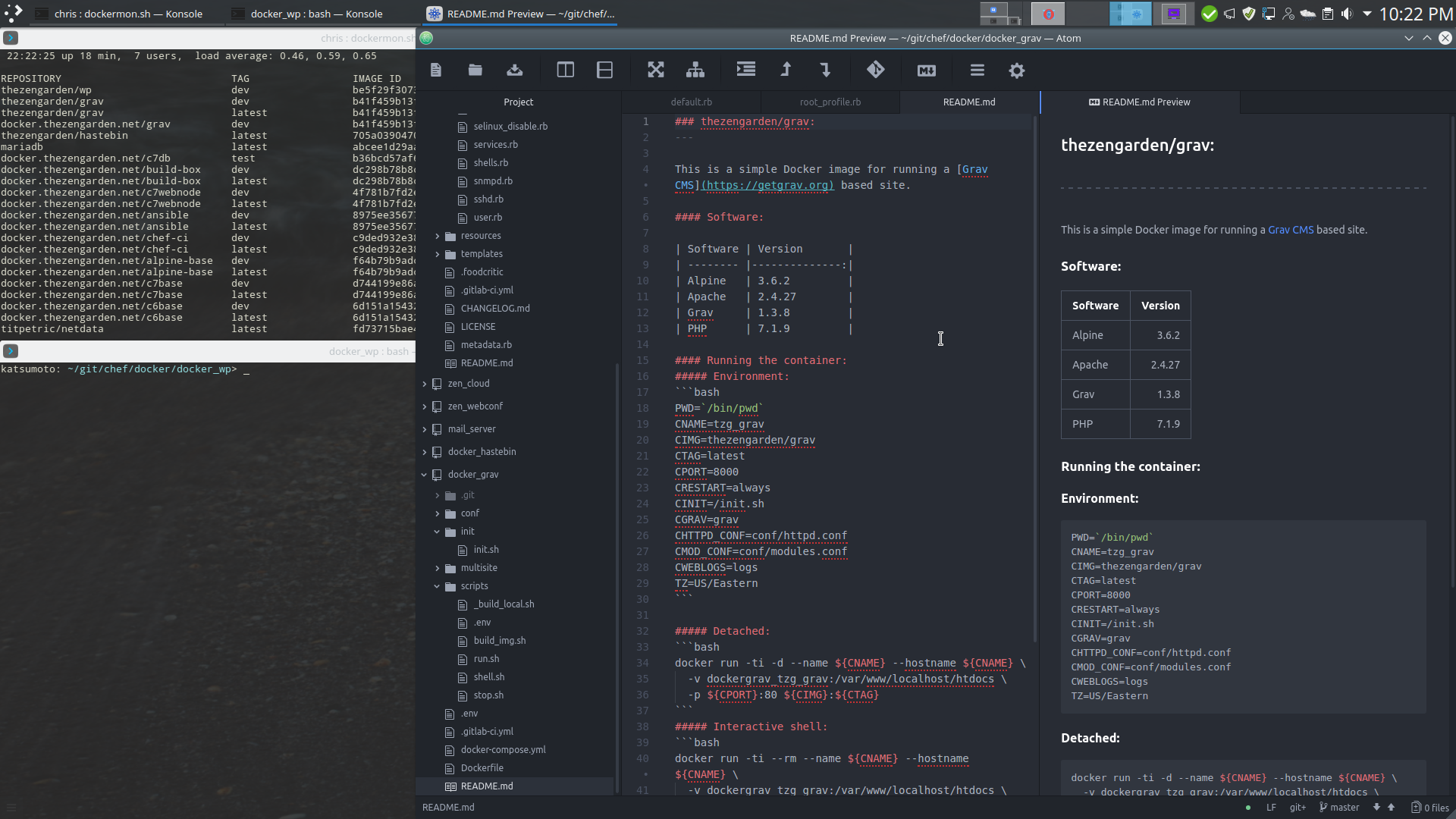Click the LF line ending indicator
Screen dimensions: 1456x819
[1272, 808]
